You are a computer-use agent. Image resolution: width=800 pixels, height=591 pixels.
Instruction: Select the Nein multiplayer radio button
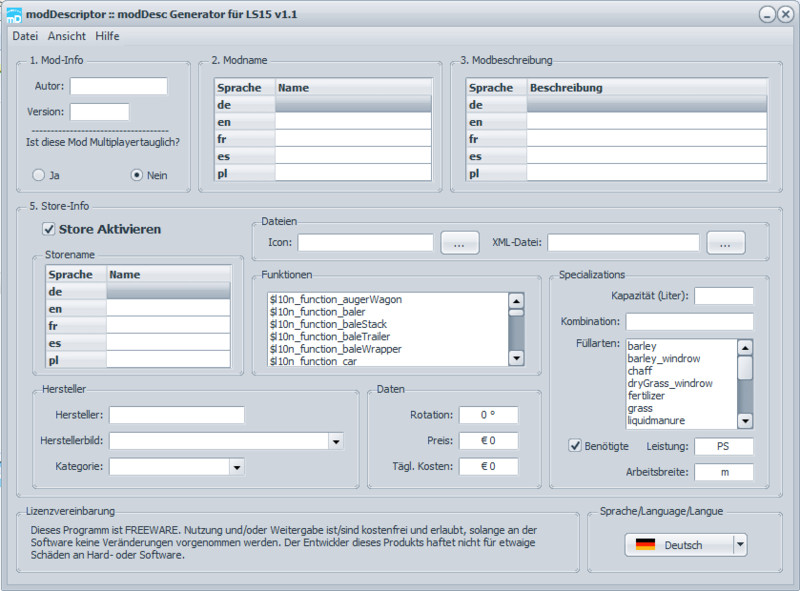coord(137,175)
